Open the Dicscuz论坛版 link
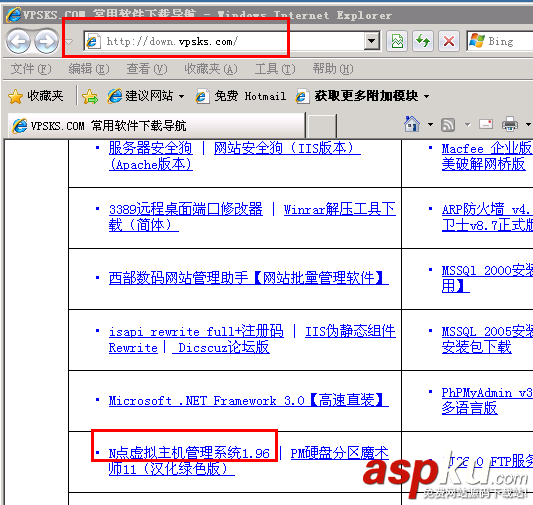Screen dimensions: 533x505 pos(221,348)
